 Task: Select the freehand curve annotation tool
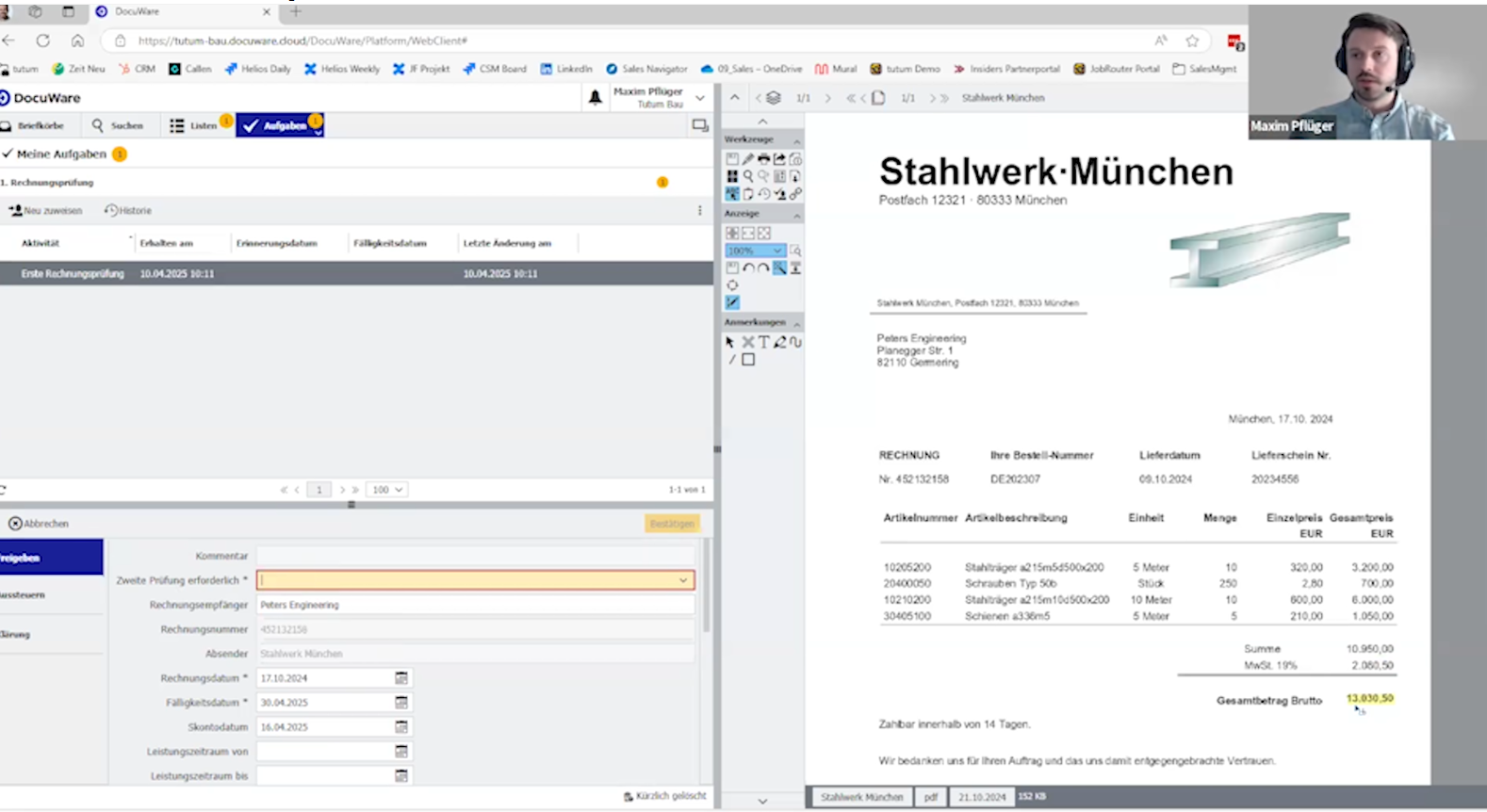tap(795, 342)
